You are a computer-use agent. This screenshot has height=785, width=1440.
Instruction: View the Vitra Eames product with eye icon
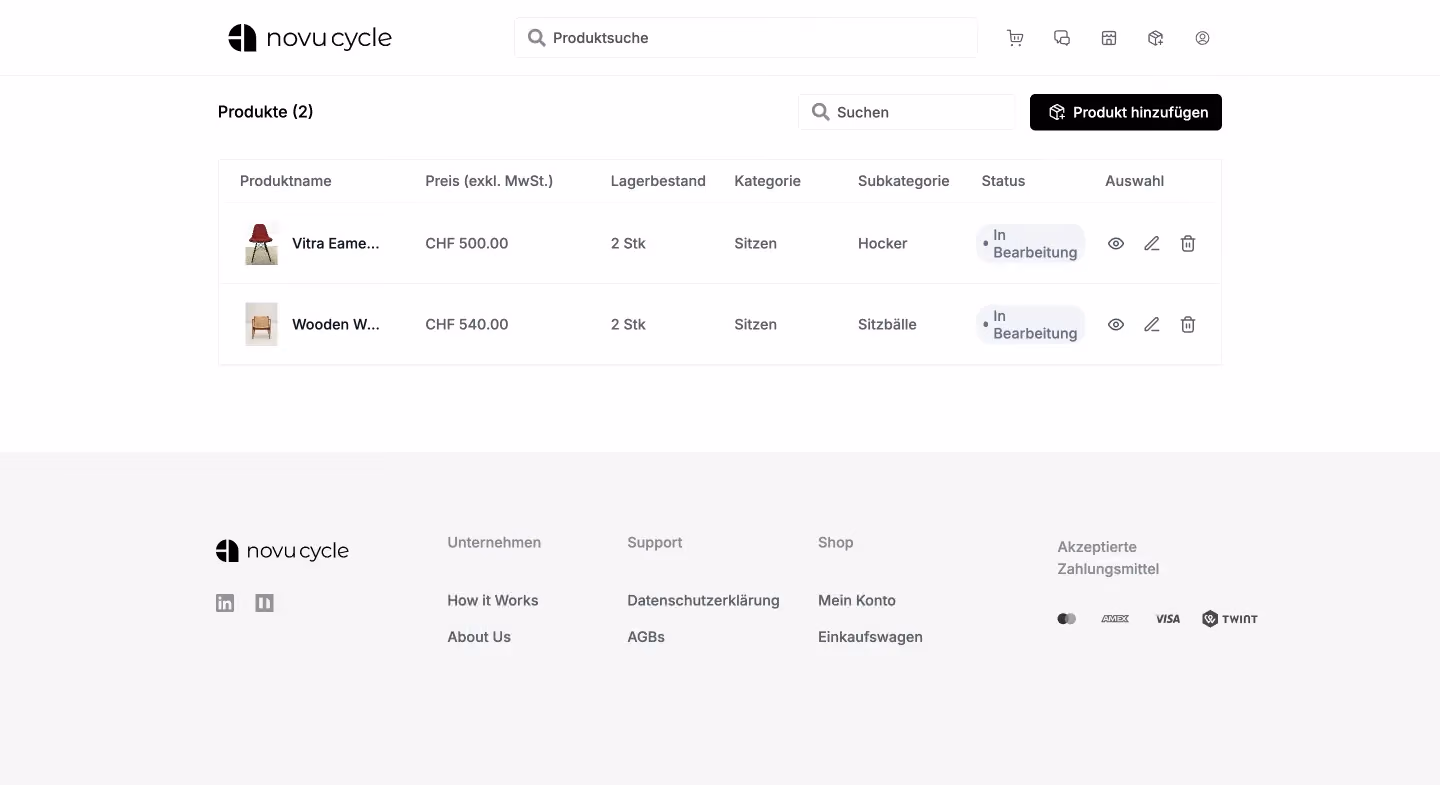1116,243
